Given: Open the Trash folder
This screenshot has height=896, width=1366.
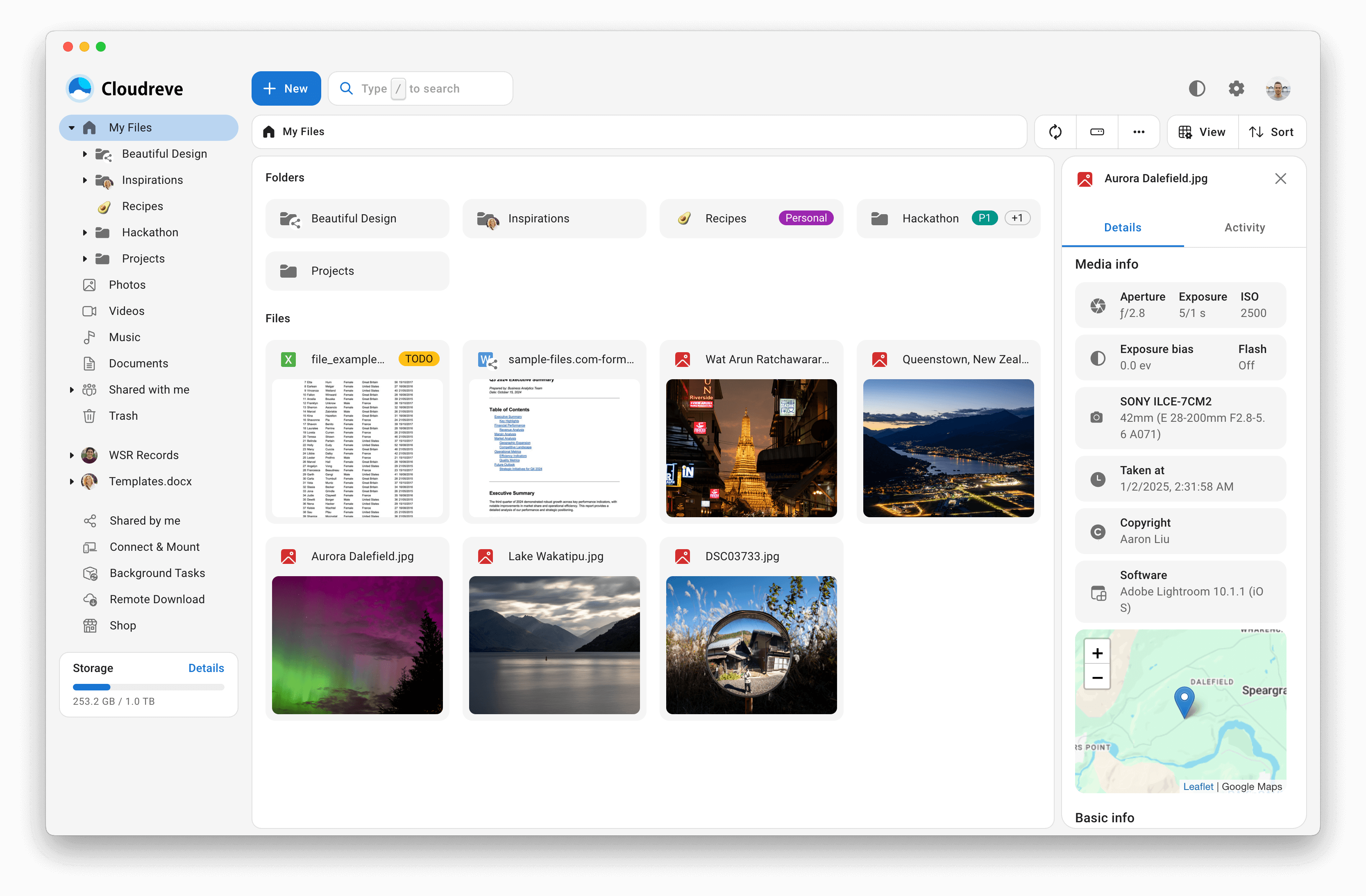Looking at the screenshot, I should pyautogui.click(x=123, y=415).
